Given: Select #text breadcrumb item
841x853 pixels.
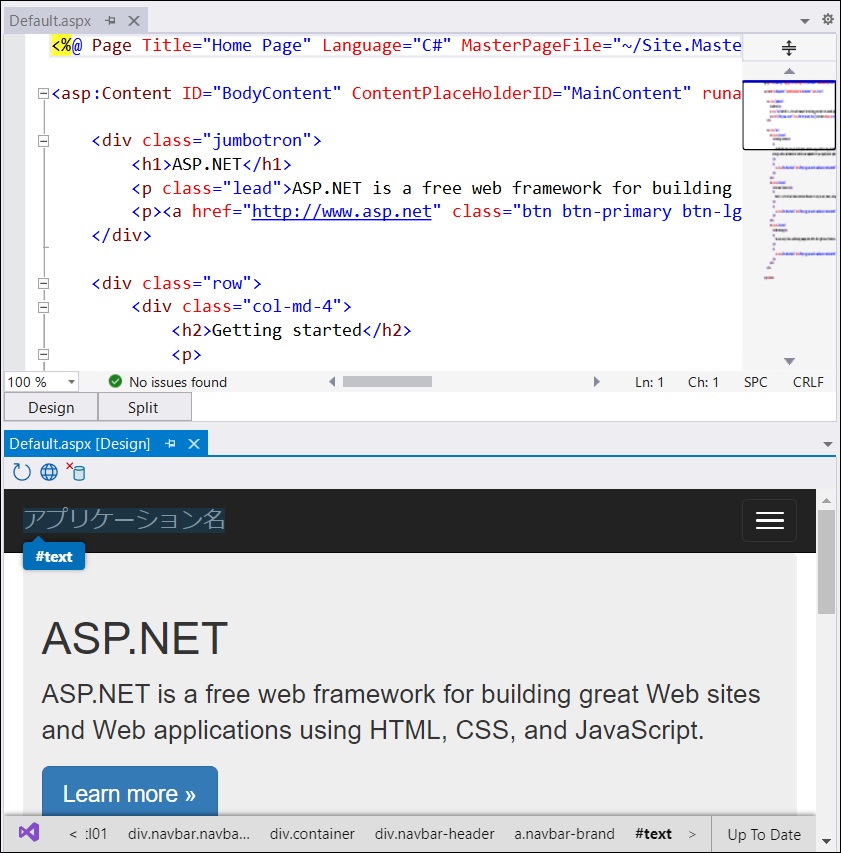Looking at the screenshot, I should pyautogui.click(x=653, y=834).
